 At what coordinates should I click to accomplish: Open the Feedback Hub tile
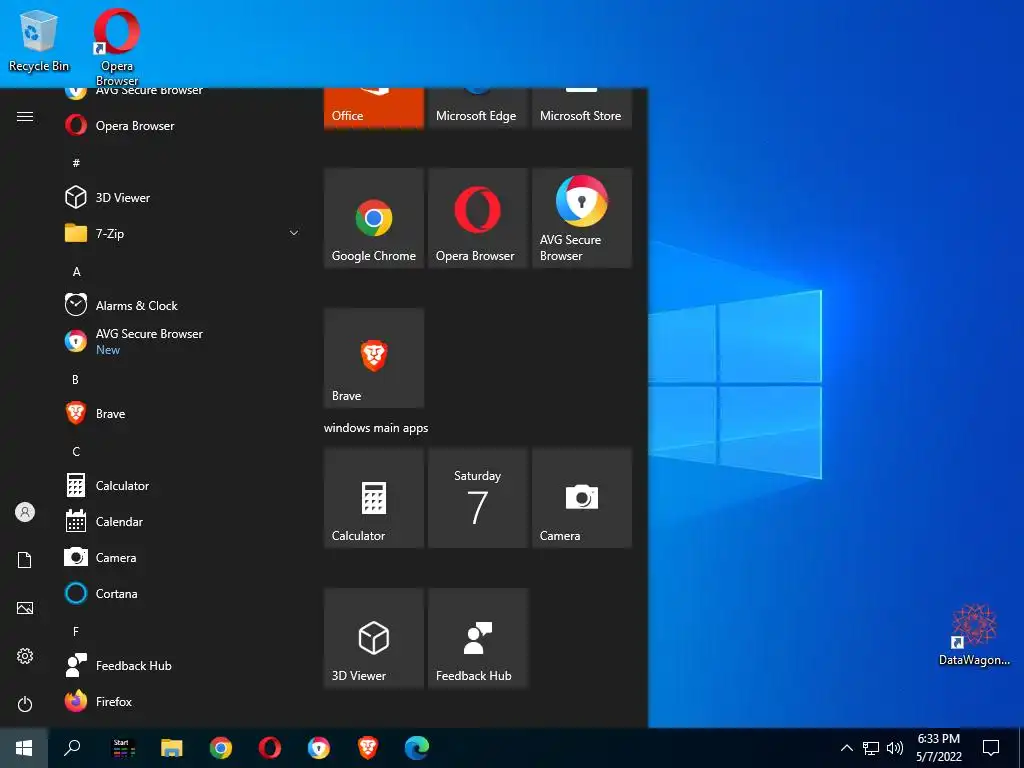coord(477,638)
